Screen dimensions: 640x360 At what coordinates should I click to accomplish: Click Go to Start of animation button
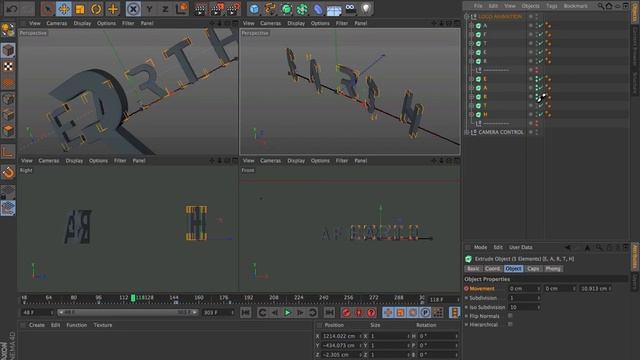click(x=245, y=313)
